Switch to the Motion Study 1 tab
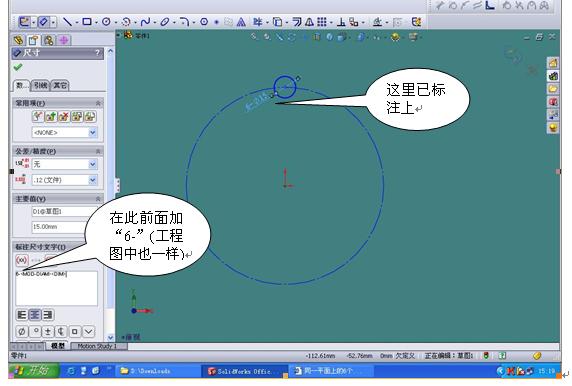 point(98,346)
